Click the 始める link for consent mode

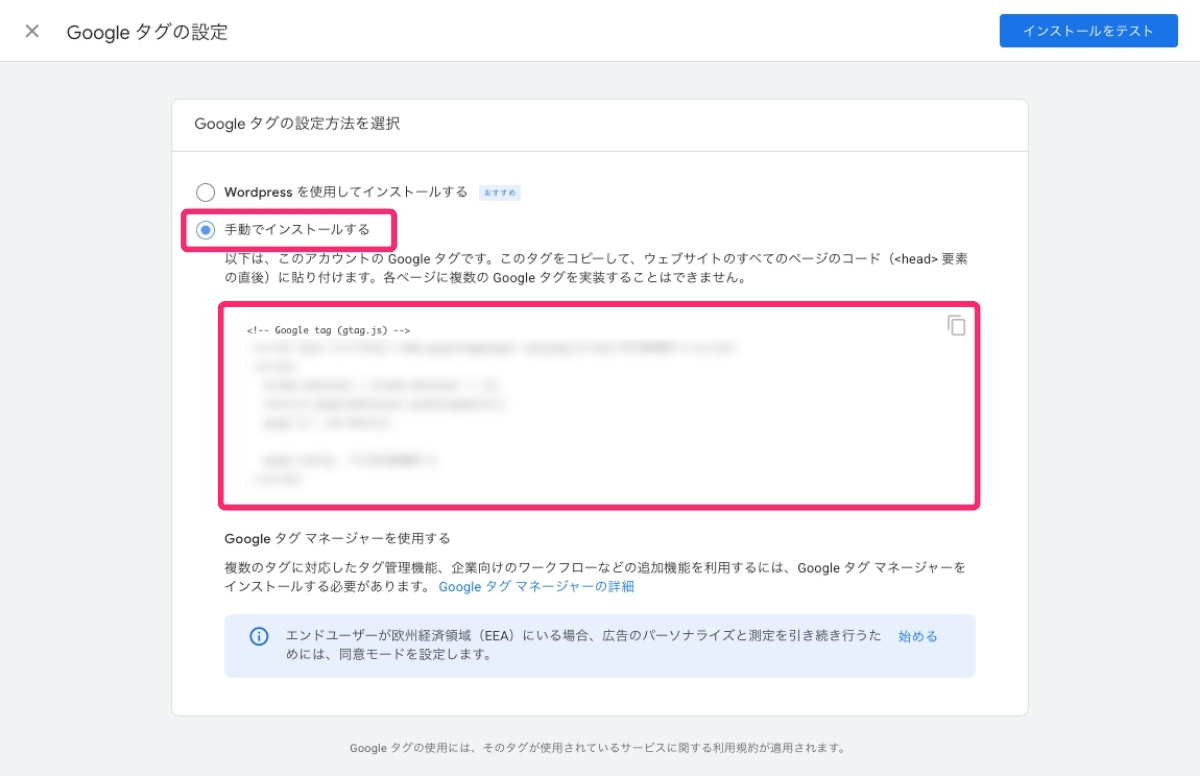pos(917,636)
